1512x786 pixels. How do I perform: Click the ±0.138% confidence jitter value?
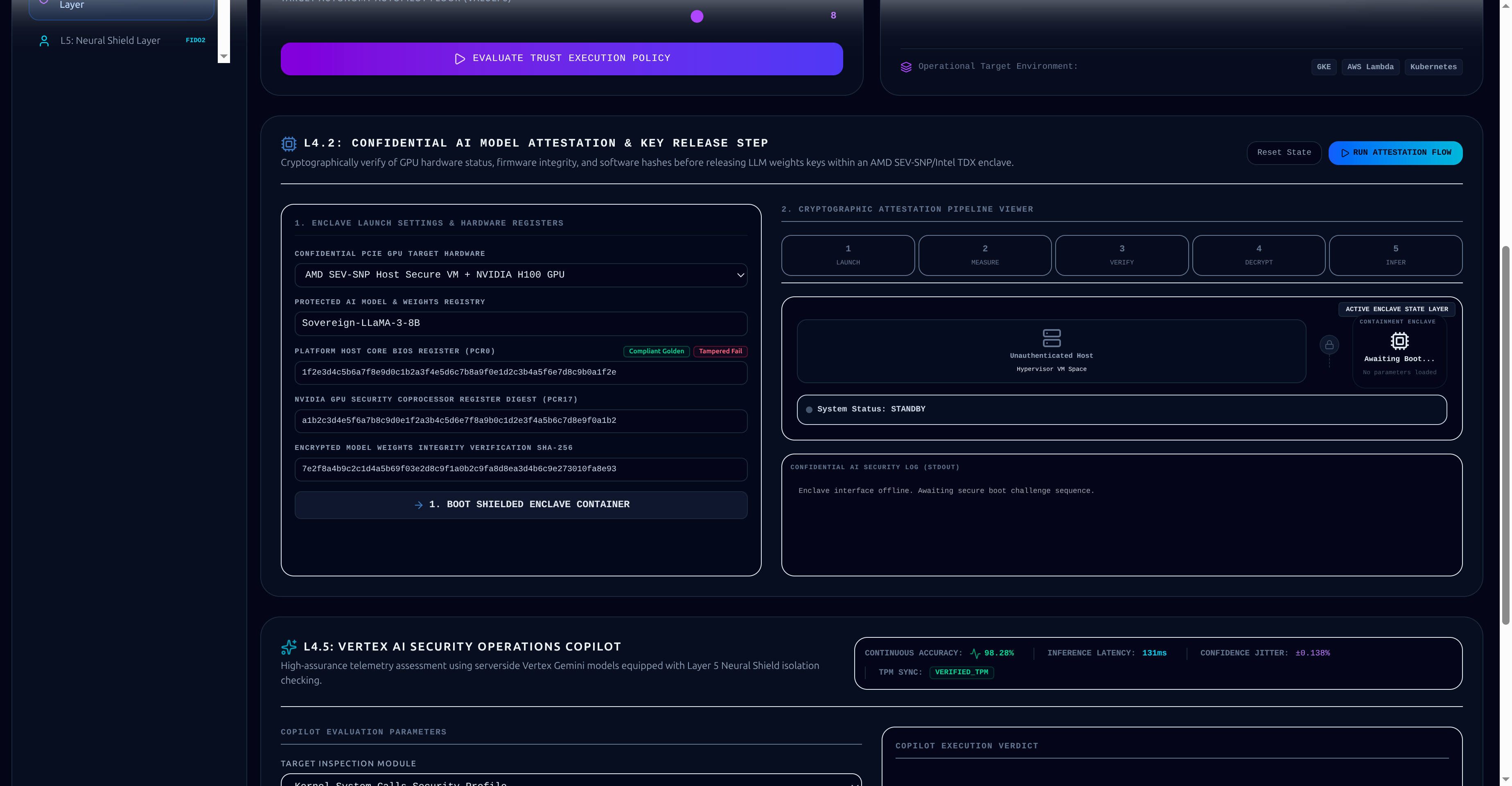tap(1312, 653)
